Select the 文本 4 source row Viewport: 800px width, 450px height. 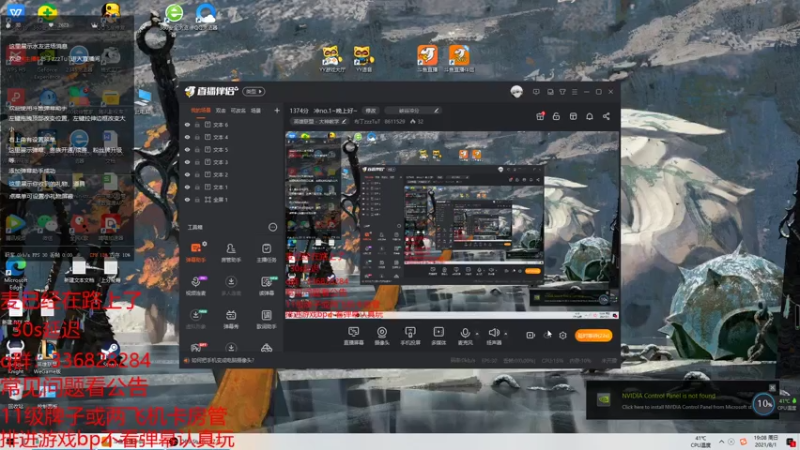pyautogui.click(x=232, y=137)
